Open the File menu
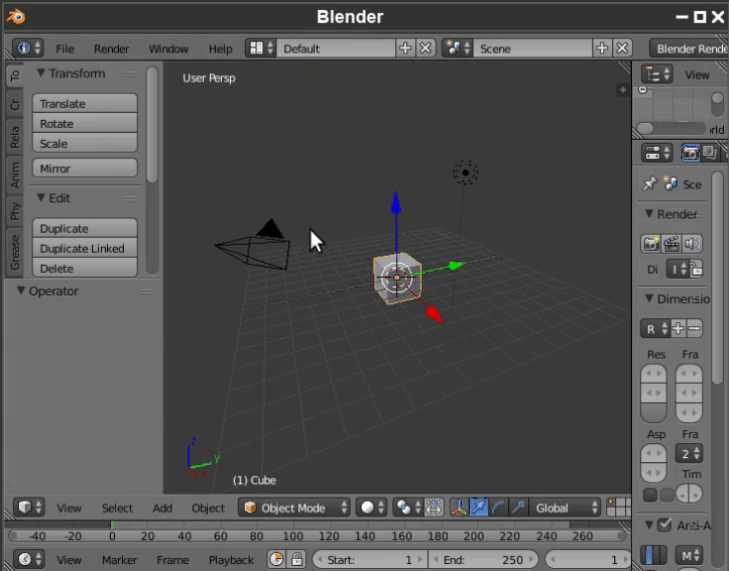This screenshot has width=729, height=571. click(65, 48)
